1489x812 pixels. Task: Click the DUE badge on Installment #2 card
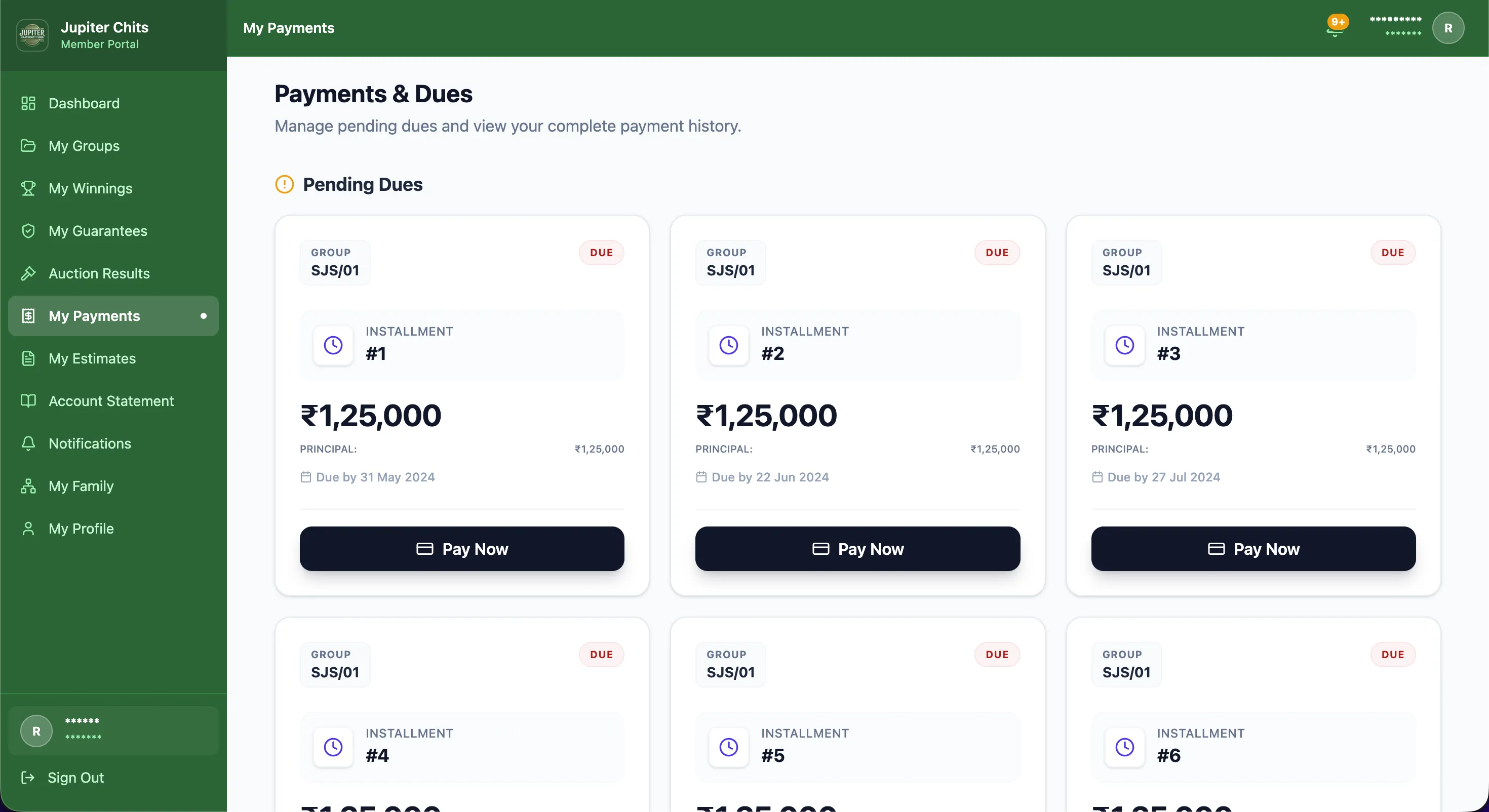click(997, 253)
